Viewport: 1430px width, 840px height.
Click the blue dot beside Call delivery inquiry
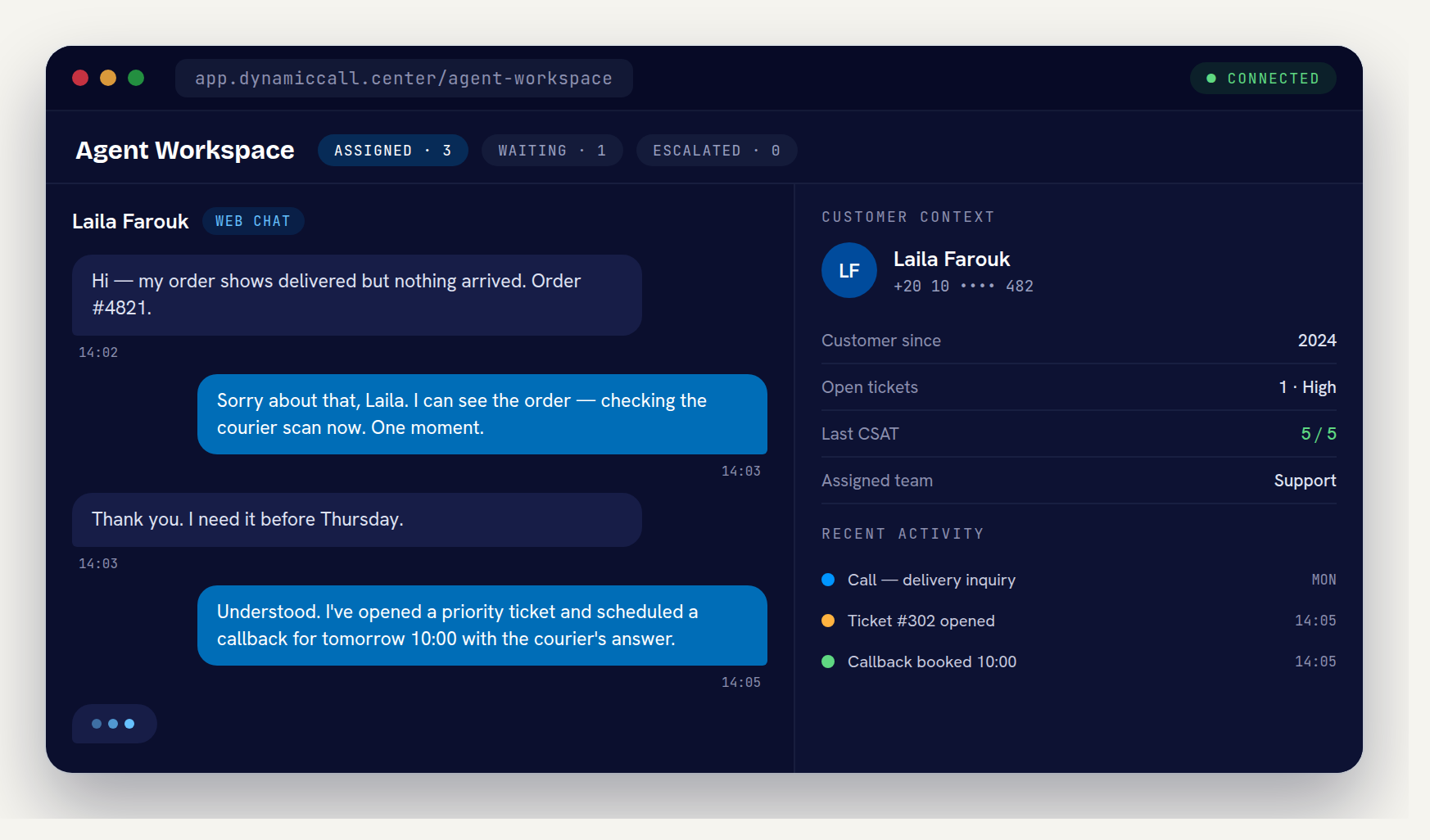point(828,580)
